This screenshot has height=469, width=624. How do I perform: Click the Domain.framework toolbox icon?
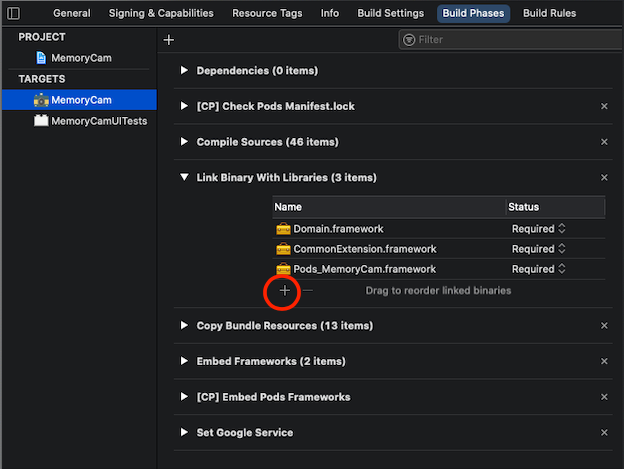[283, 229]
